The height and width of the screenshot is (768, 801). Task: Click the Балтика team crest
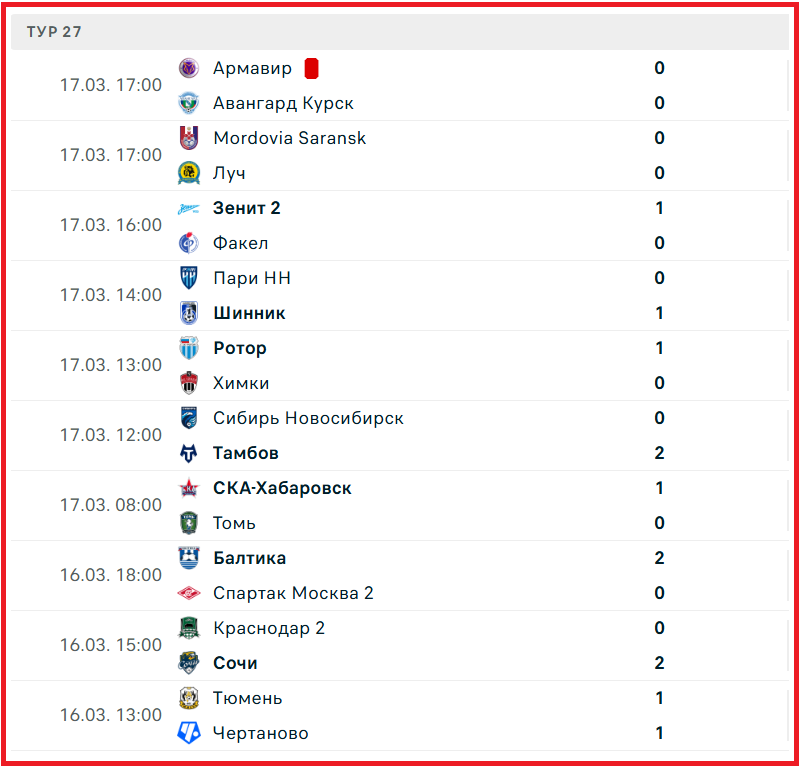click(189, 558)
